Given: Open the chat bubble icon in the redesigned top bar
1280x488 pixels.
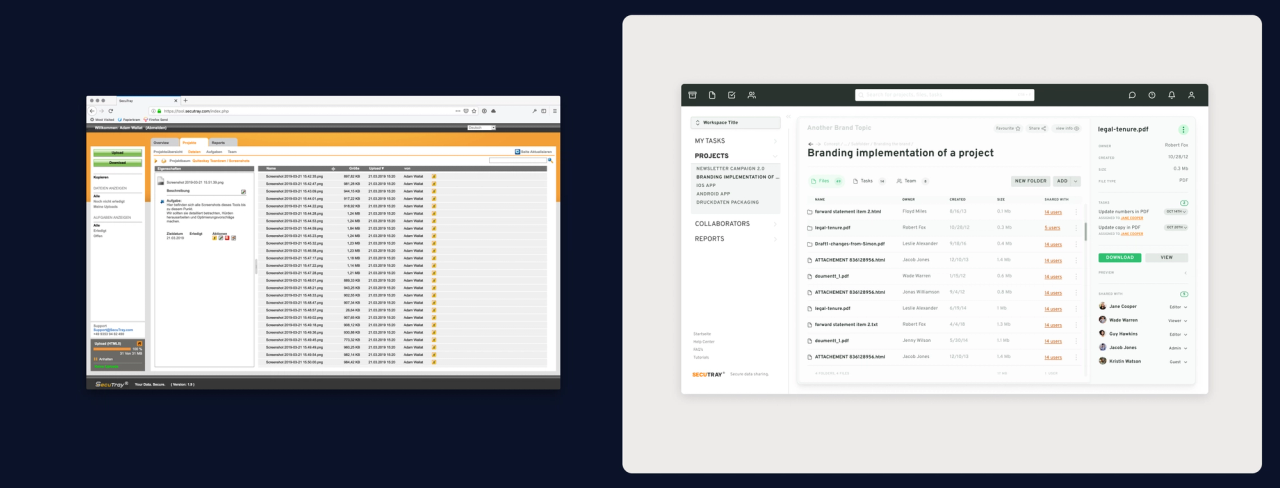Looking at the screenshot, I should (x=1132, y=95).
